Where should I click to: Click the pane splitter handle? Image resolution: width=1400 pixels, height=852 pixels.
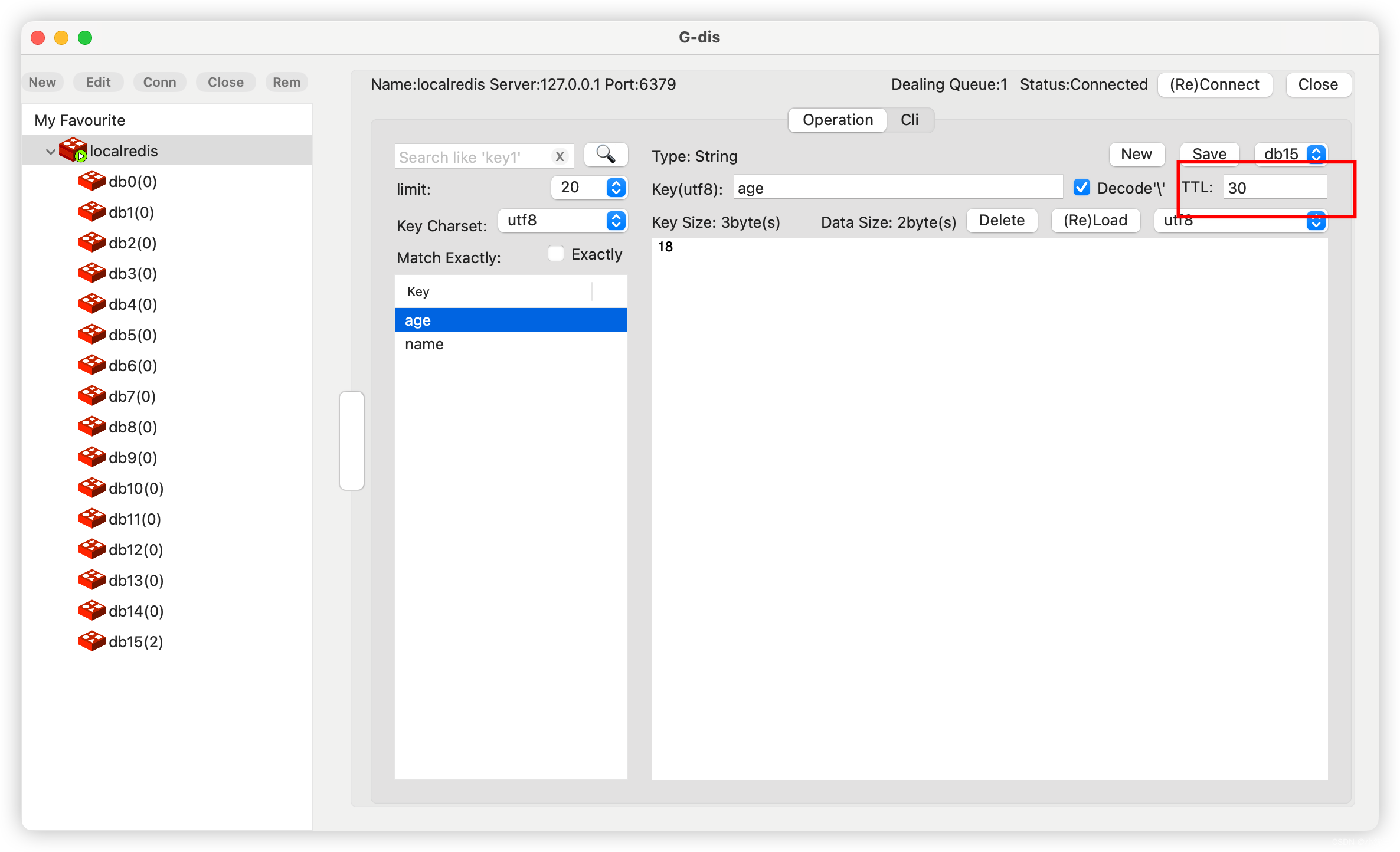[x=352, y=440]
